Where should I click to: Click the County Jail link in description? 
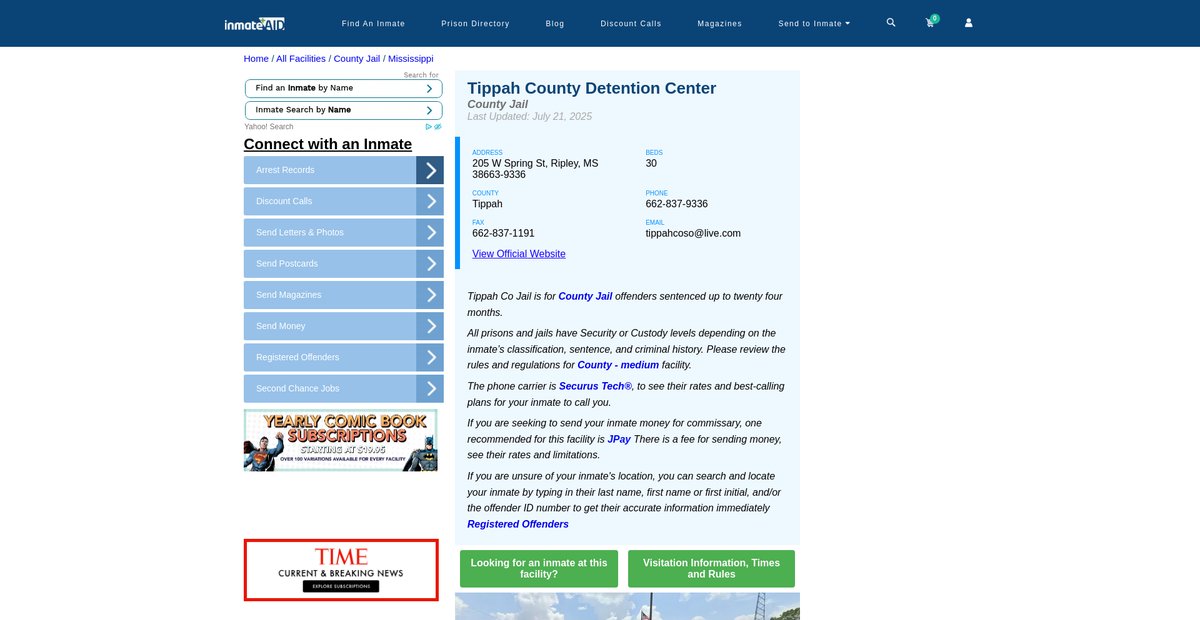coord(585,296)
